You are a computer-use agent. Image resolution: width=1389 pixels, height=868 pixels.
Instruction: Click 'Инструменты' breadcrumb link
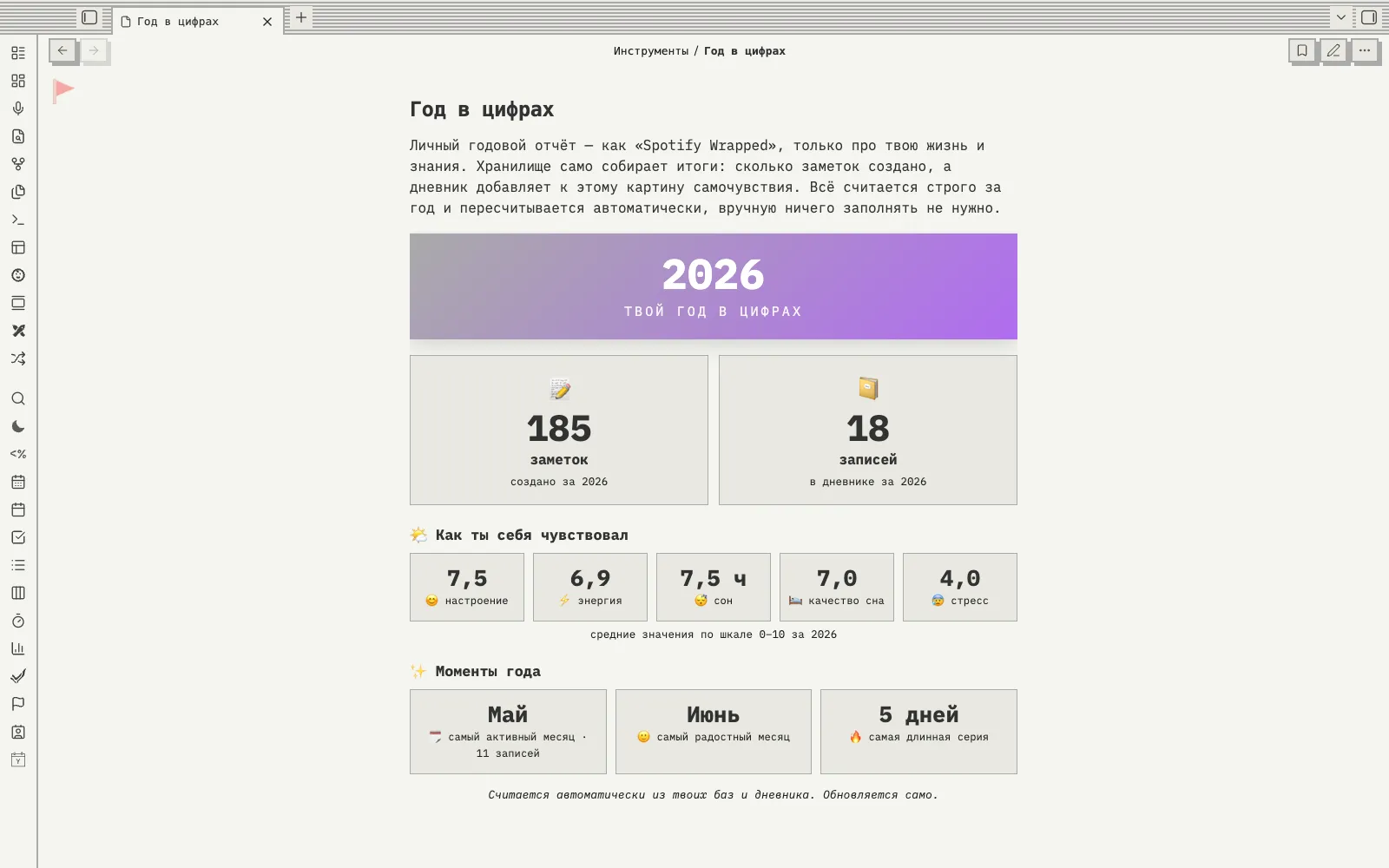click(x=650, y=51)
